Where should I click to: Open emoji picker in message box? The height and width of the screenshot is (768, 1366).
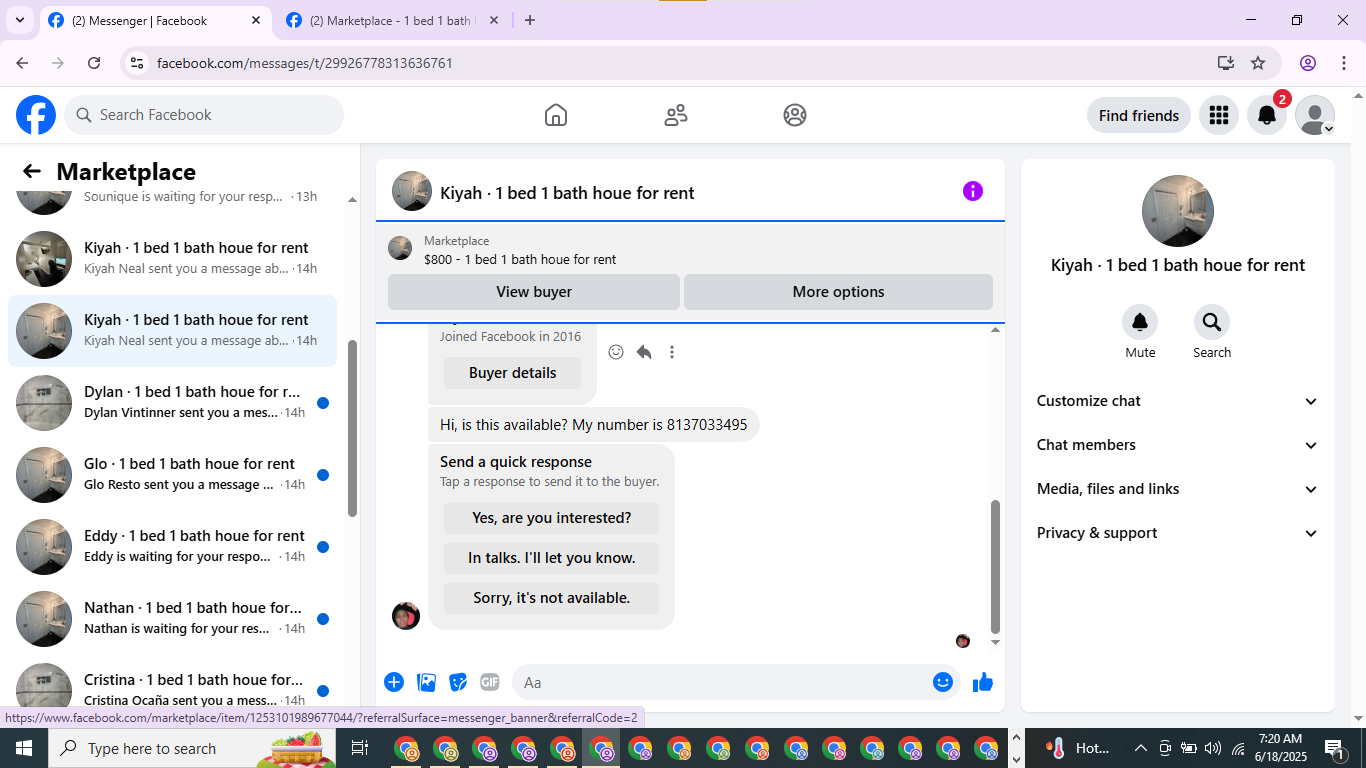pyautogui.click(x=943, y=682)
